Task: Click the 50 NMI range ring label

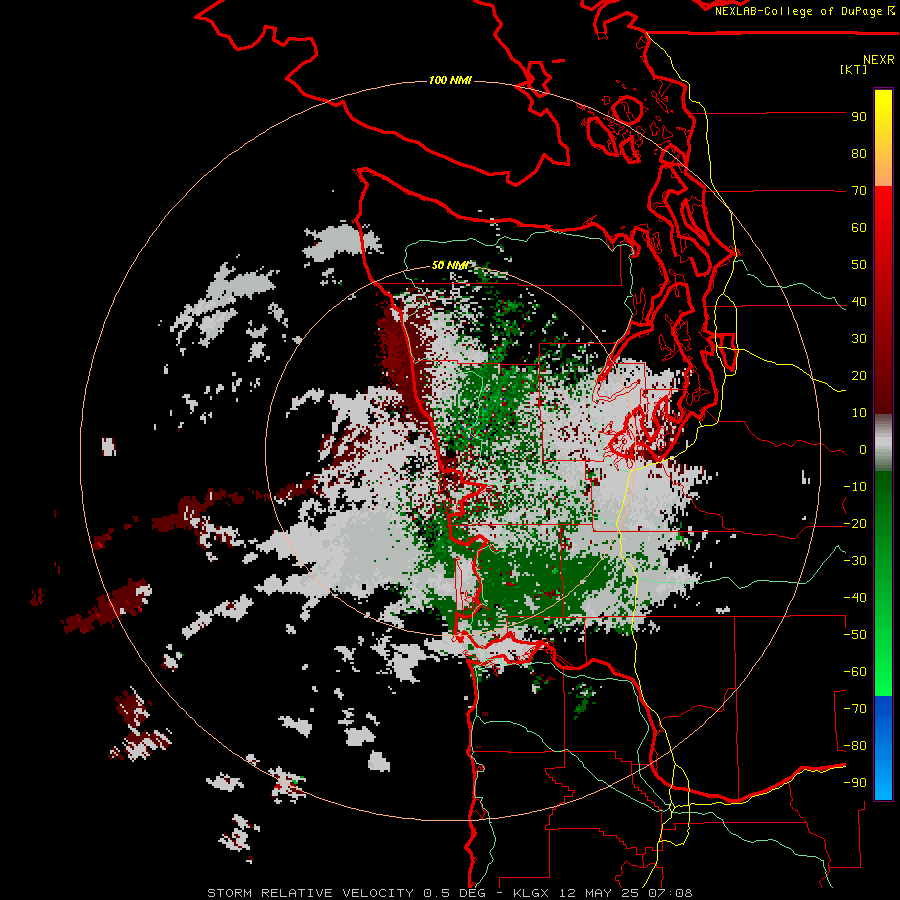Action: point(450,265)
